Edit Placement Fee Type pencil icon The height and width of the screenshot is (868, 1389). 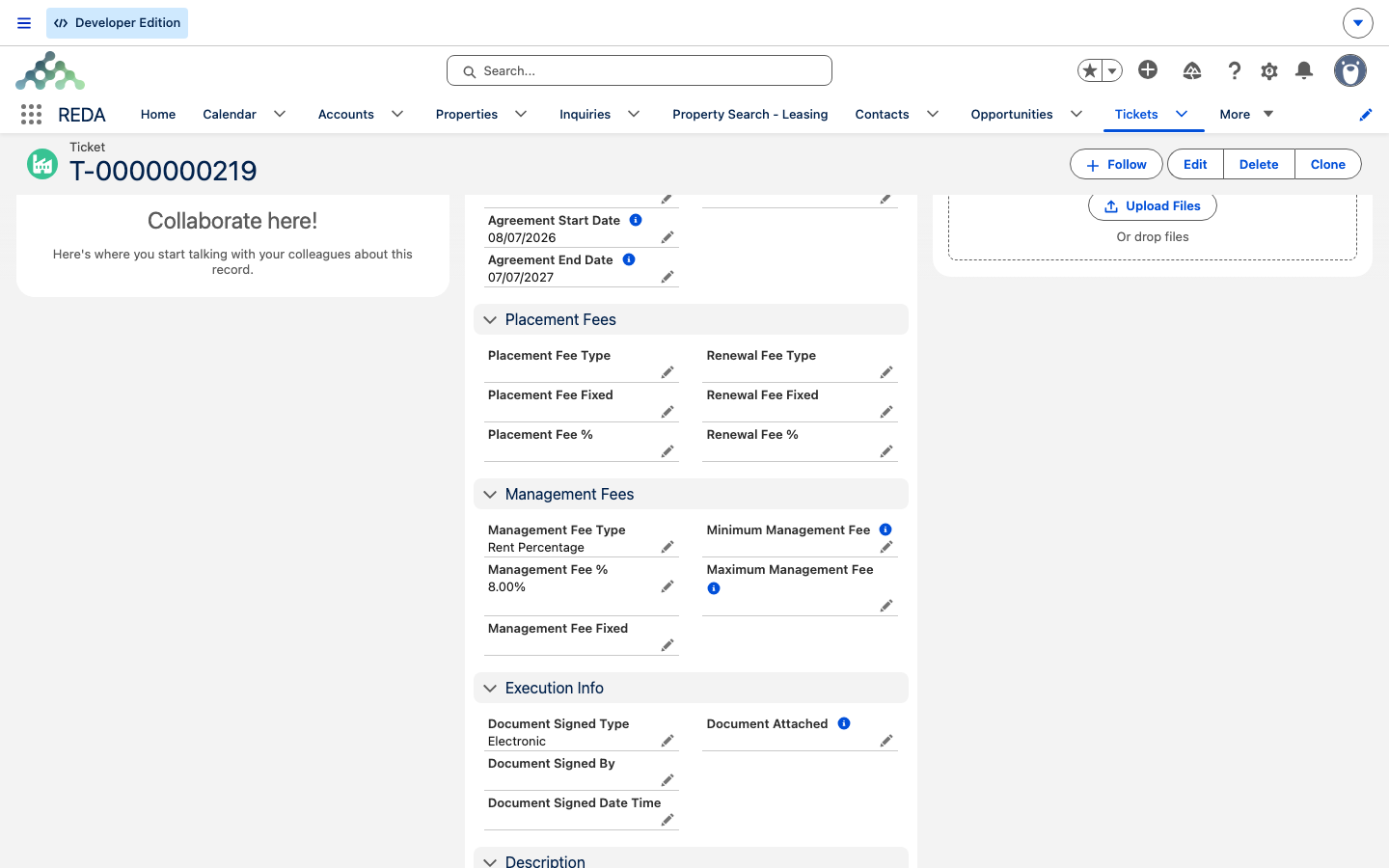point(667,372)
